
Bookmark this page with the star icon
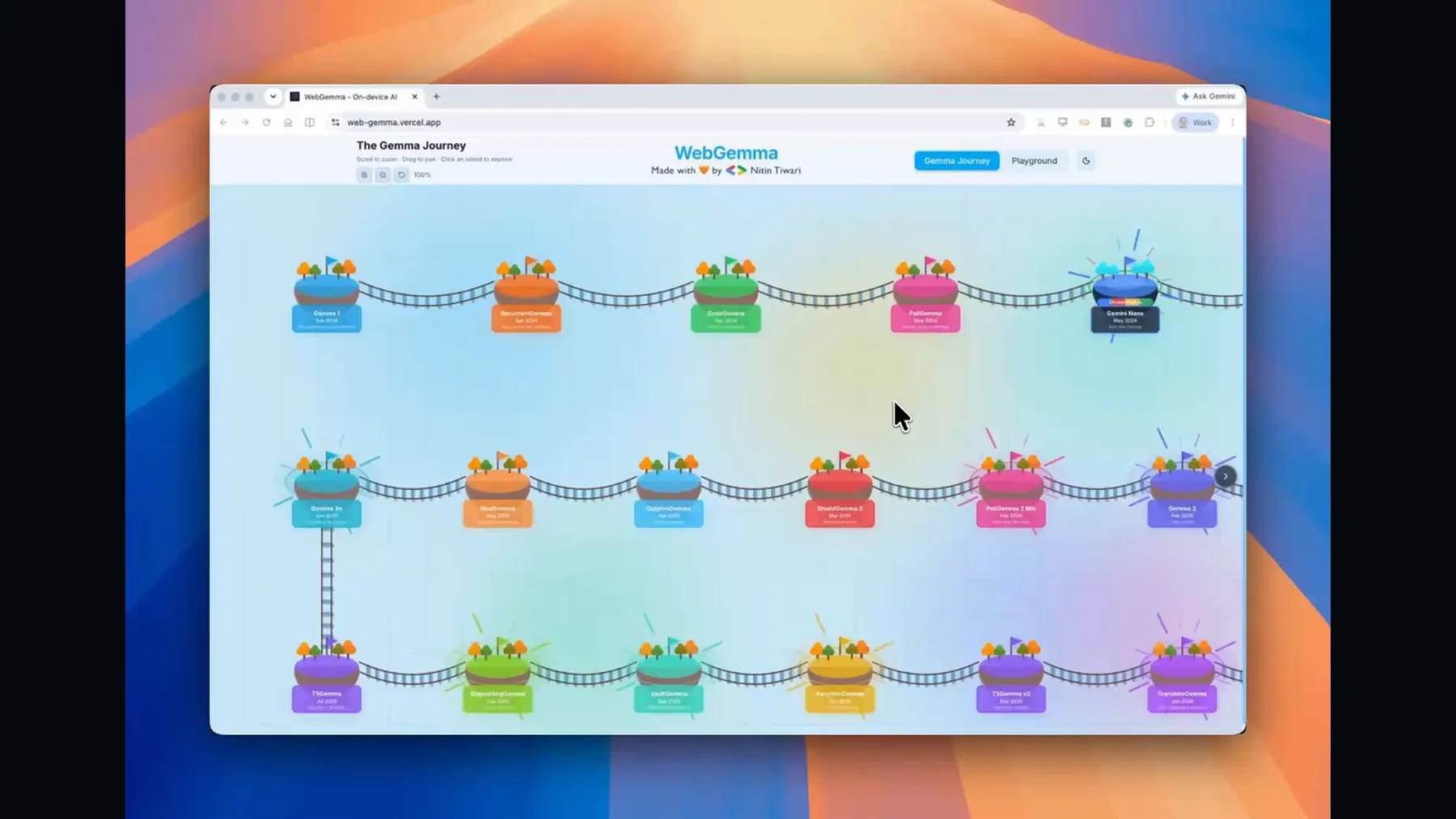click(x=1011, y=122)
